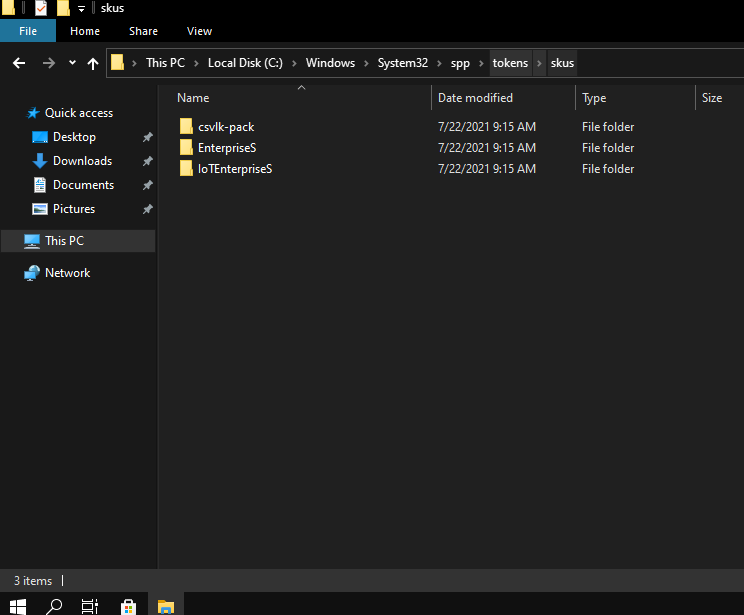The width and height of the screenshot is (744, 615).
Task: Click the pin icon next to Desktop
Action: point(148,137)
